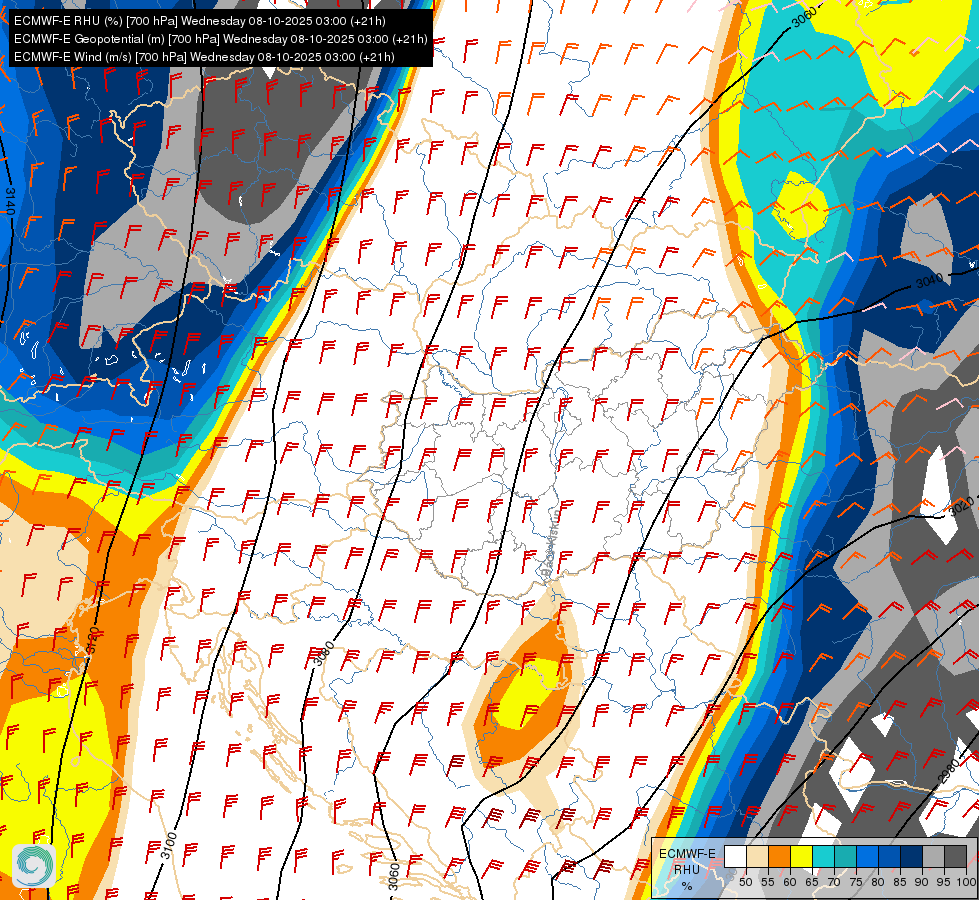This screenshot has height=900, width=979.
Task: Select the beige 50–55 legend swatch
Action: tap(757, 856)
